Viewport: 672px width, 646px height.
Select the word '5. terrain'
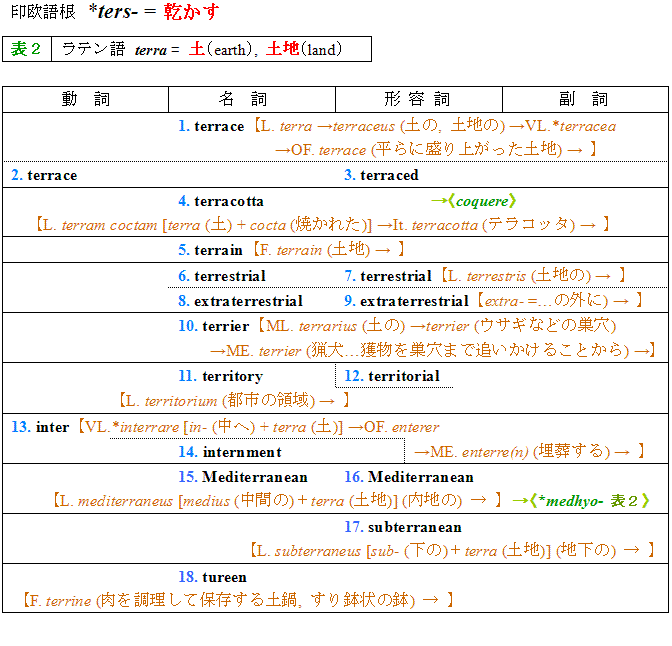pos(210,250)
